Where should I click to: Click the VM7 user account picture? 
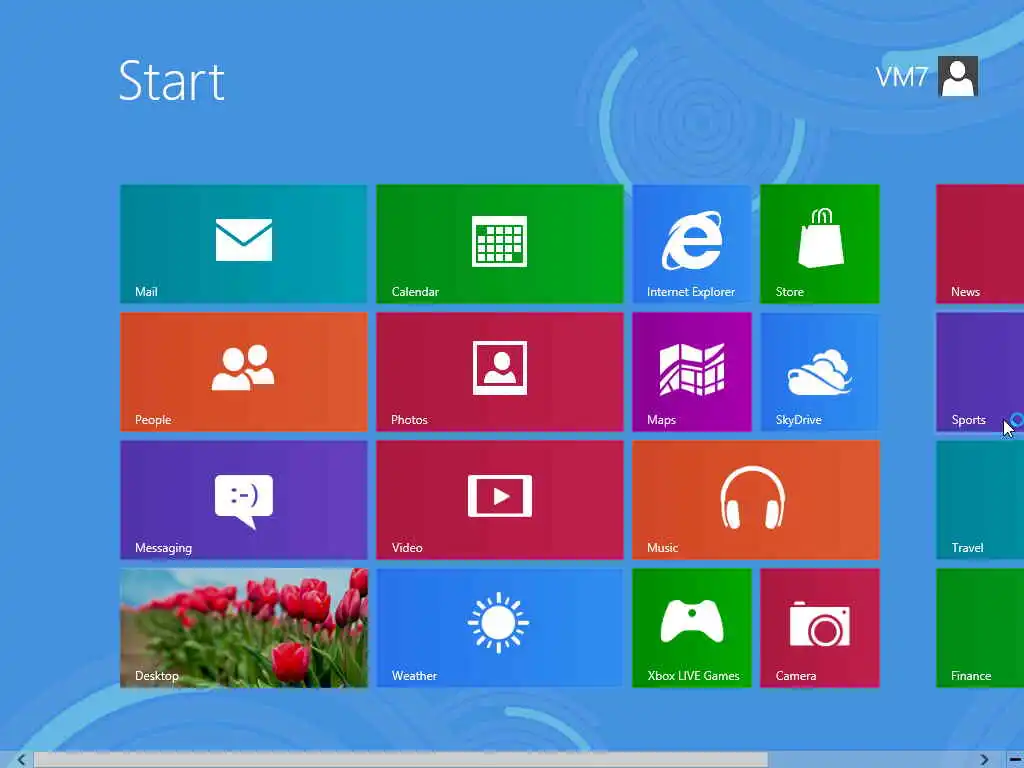(x=957, y=76)
